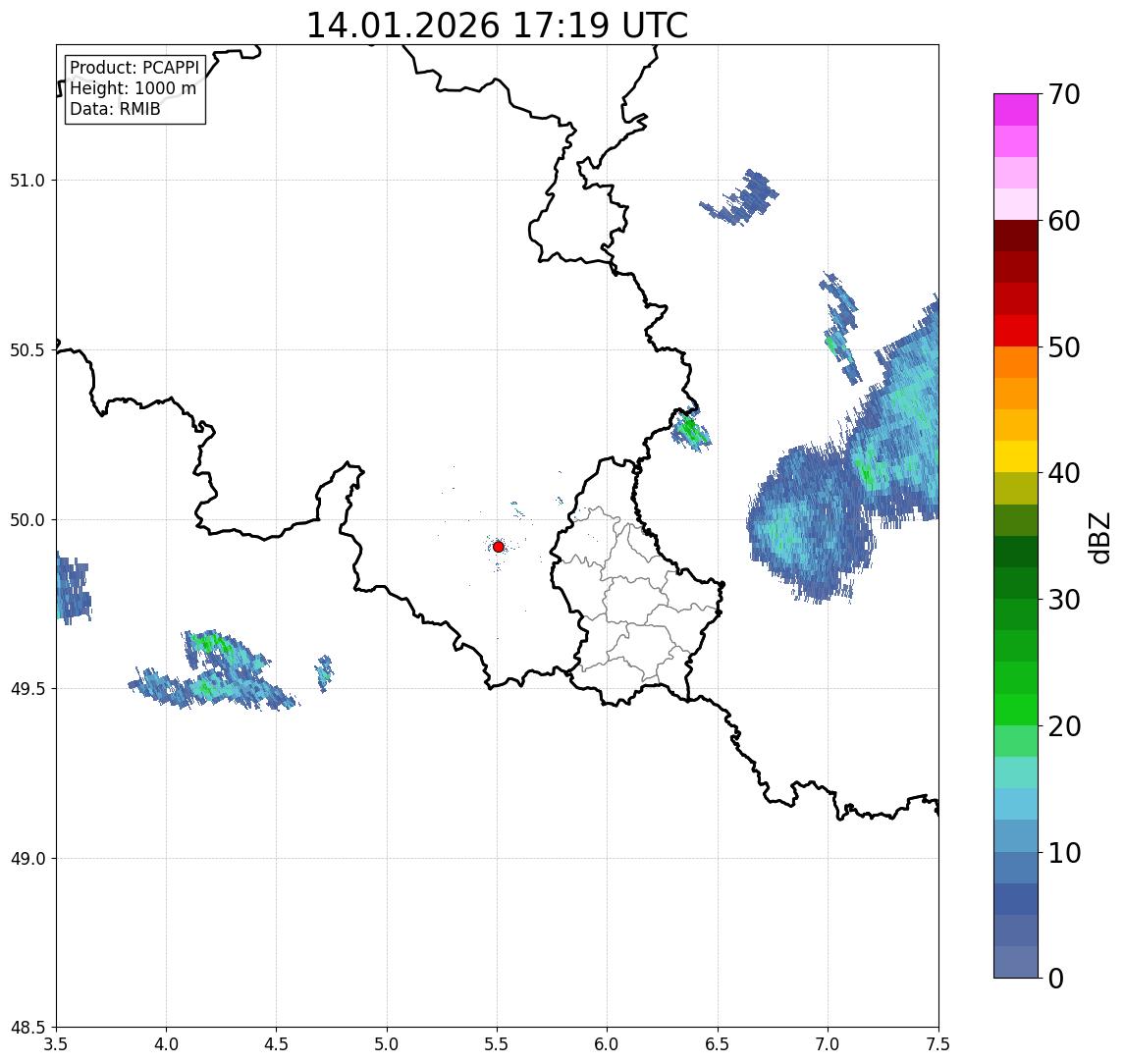
Task: Click the colorbar tick label 0
Action: [x=1056, y=978]
